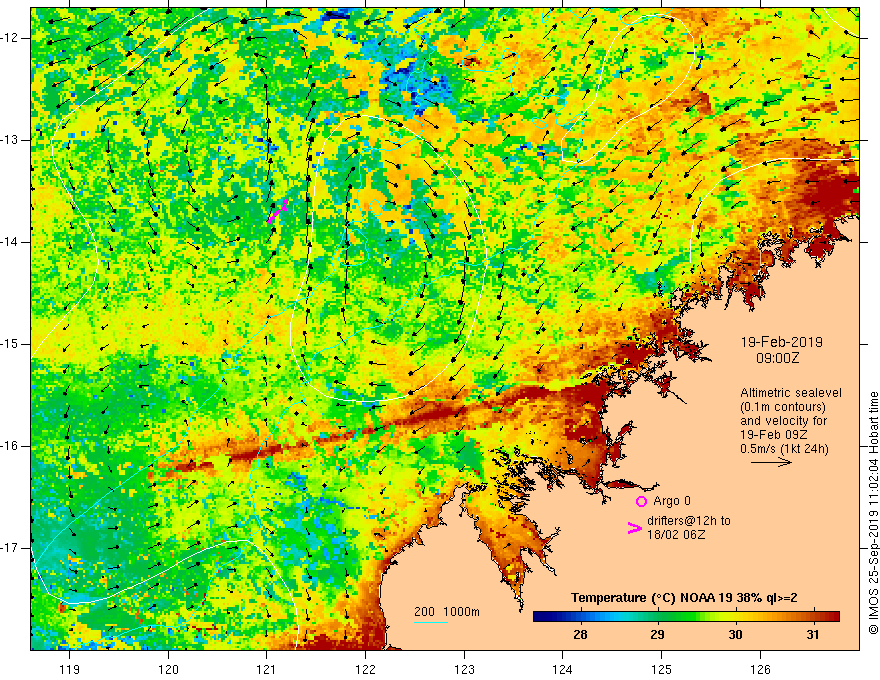Image resolution: width=880 pixels, height=680 pixels.
Task: Click color bar tick label 29
Action: pyautogui.click(x=657, y=635)
